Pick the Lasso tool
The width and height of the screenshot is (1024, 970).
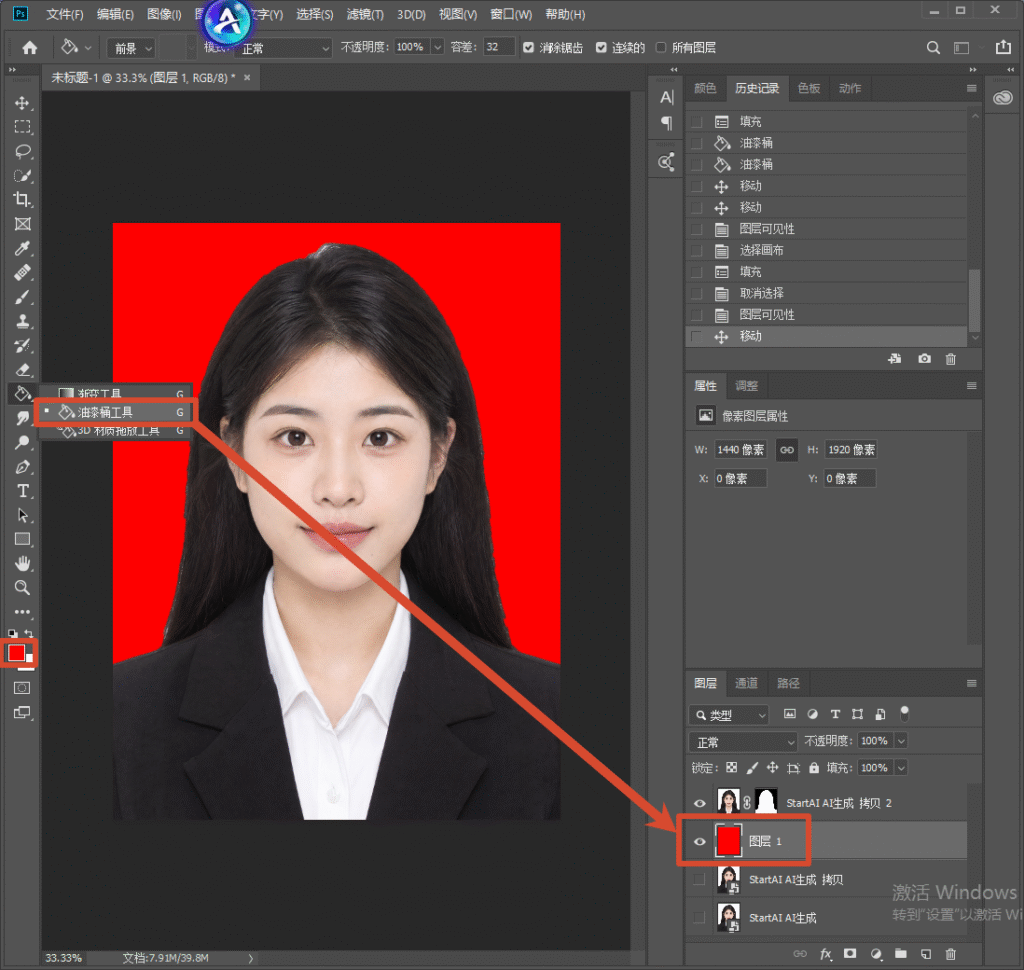point(22,152)
